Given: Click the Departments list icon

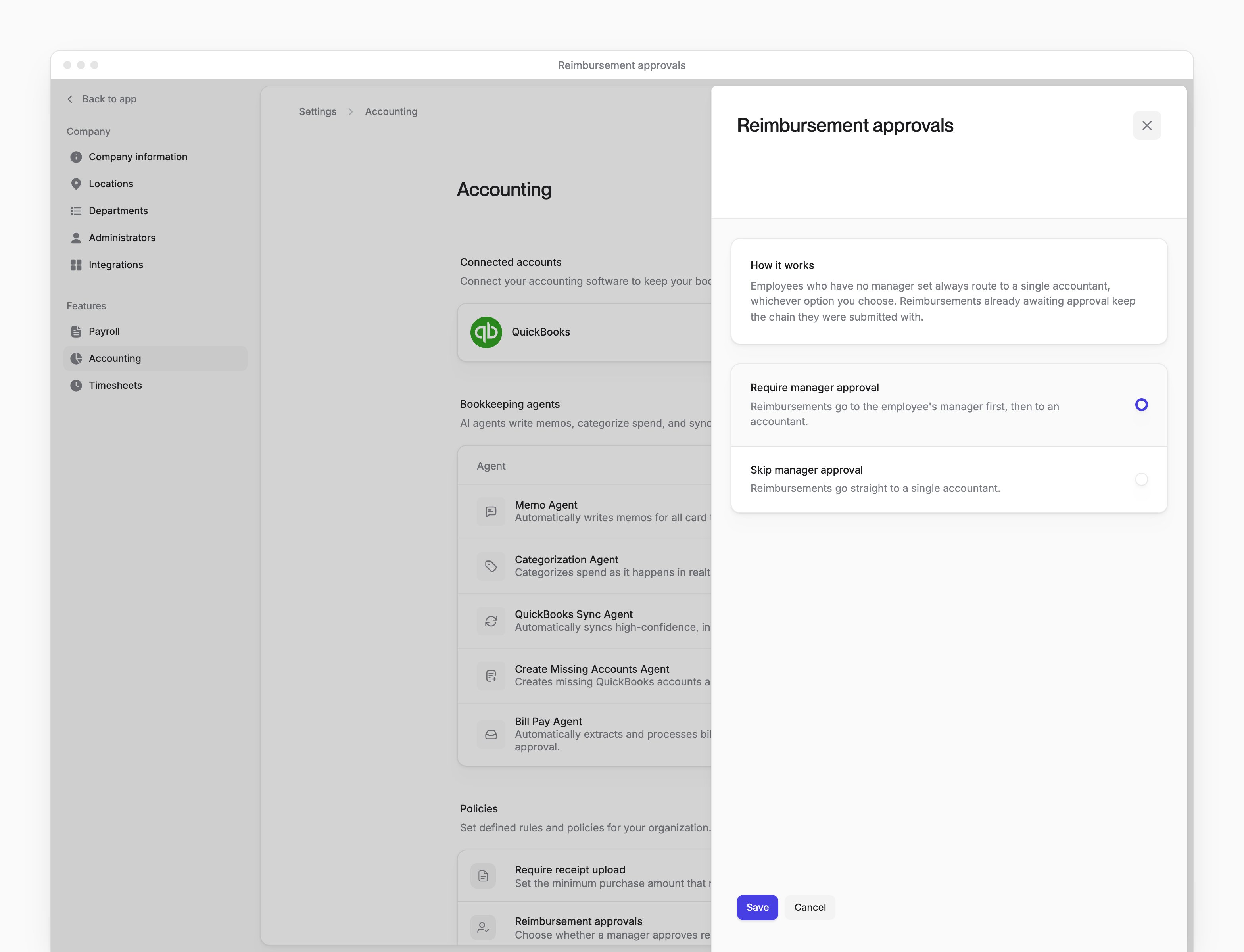Looking at the screenshot, I should pos(76,211).
